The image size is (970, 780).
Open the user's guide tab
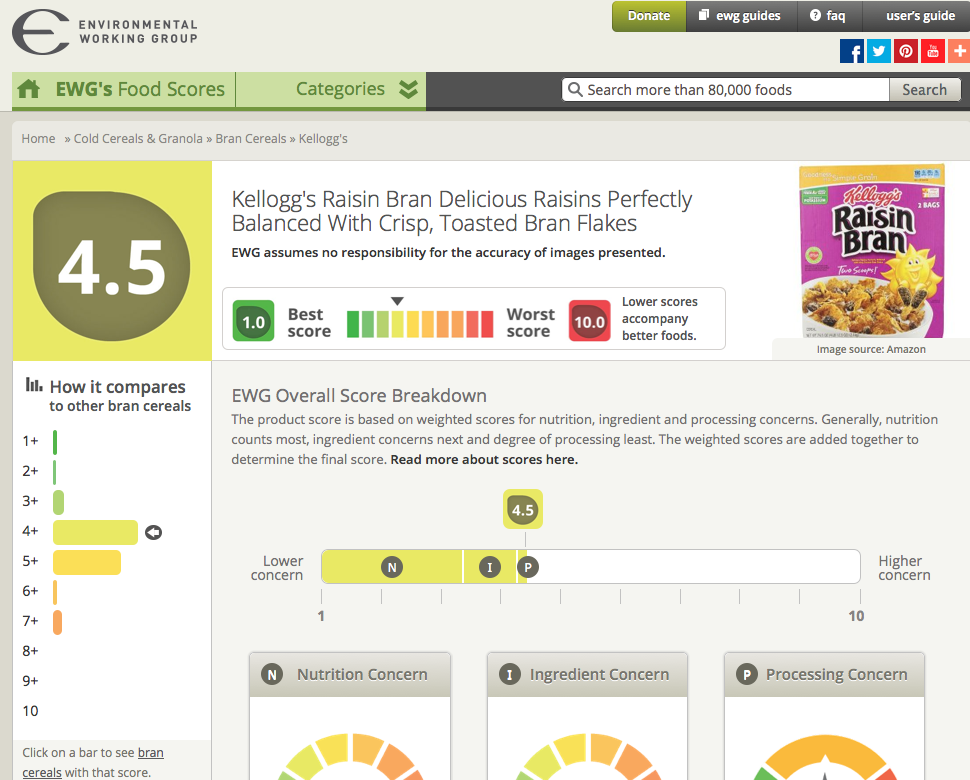click(x=919, y=16)
